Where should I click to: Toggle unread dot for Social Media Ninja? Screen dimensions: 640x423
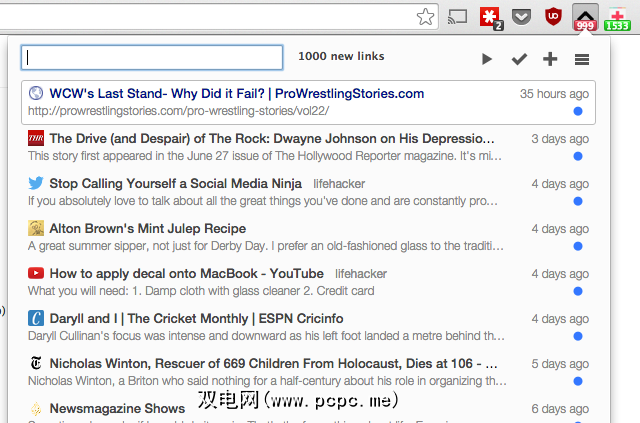click(x=578, y=201)
